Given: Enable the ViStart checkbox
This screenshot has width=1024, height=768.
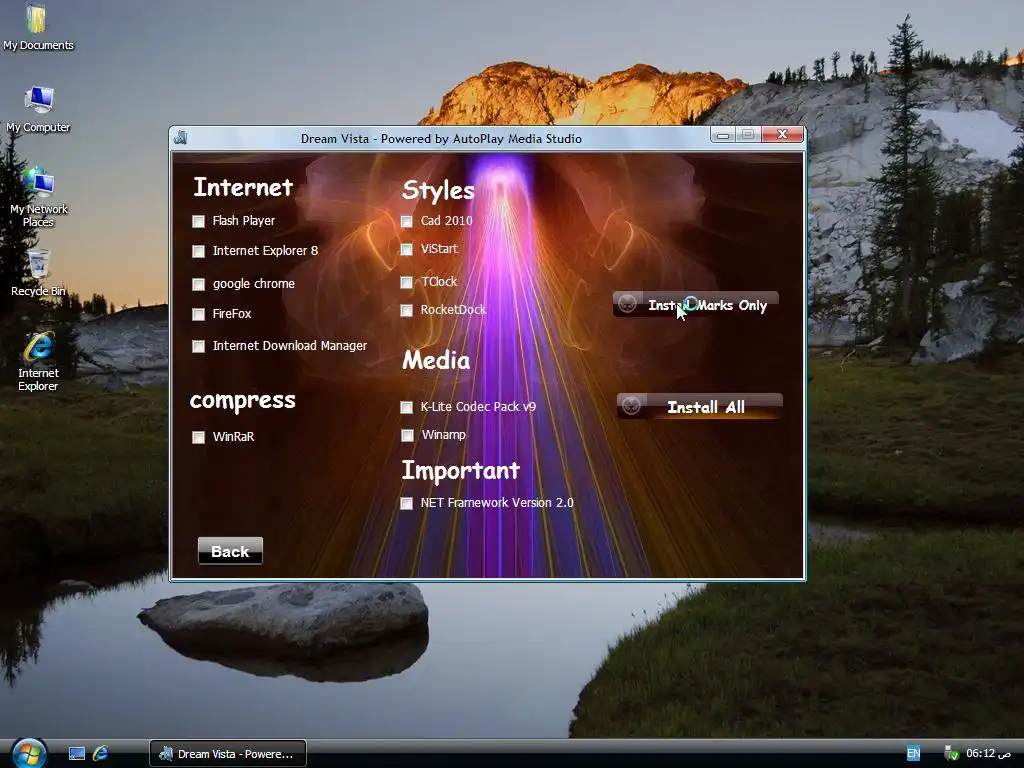Looking at the screenshot, I should (x=406, y=249).
